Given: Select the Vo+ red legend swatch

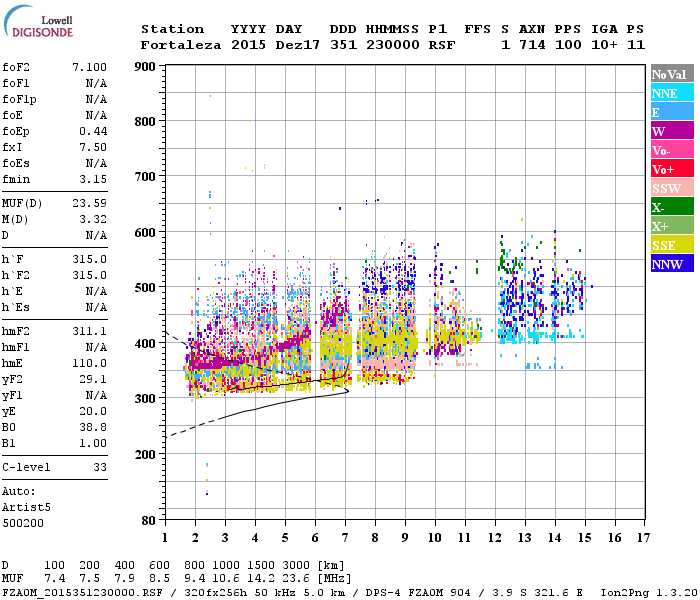Looking at the screenshot, I should [672, 169].
